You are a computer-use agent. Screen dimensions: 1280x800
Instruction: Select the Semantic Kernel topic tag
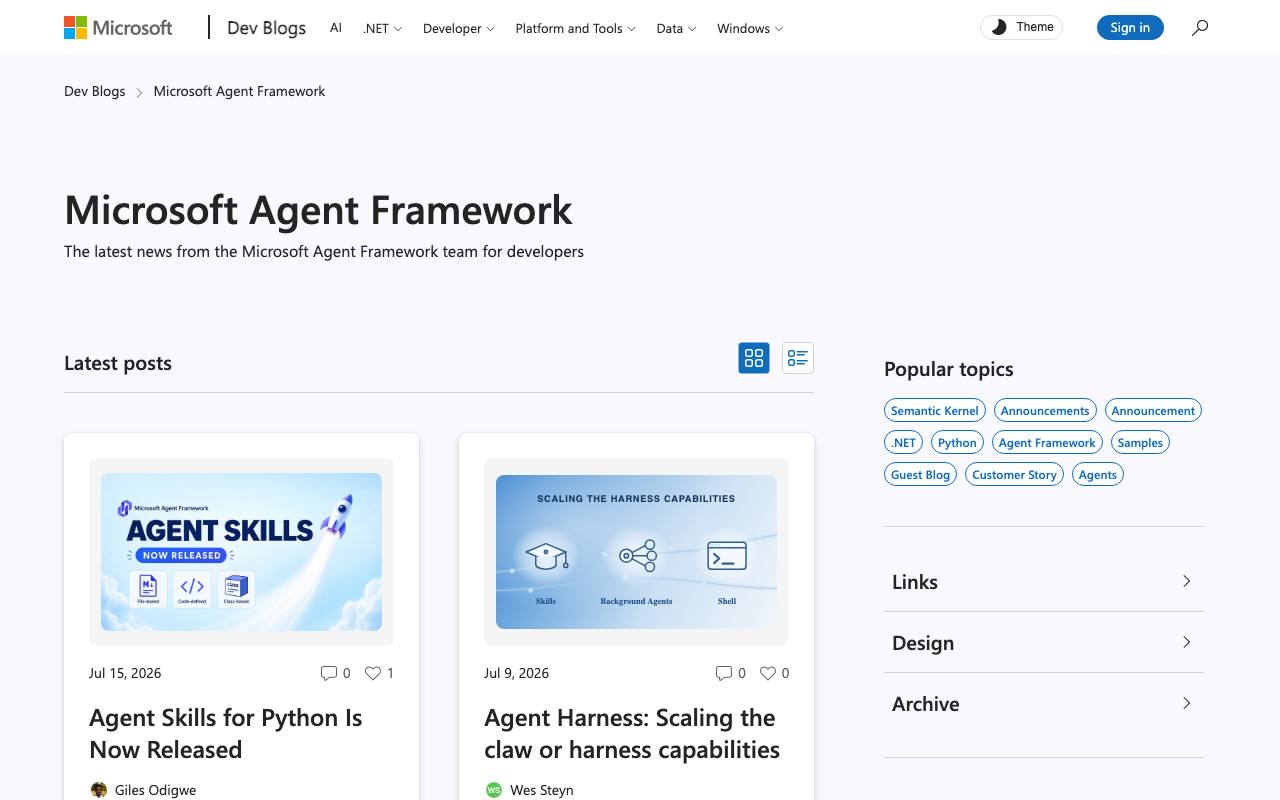tap(935, 410)
